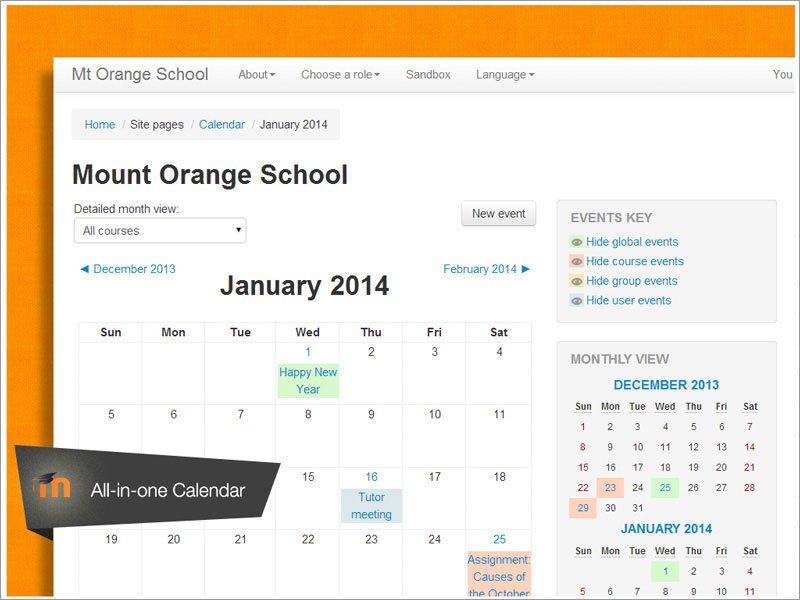Click day 4 in the main calendar

point(499,352)
